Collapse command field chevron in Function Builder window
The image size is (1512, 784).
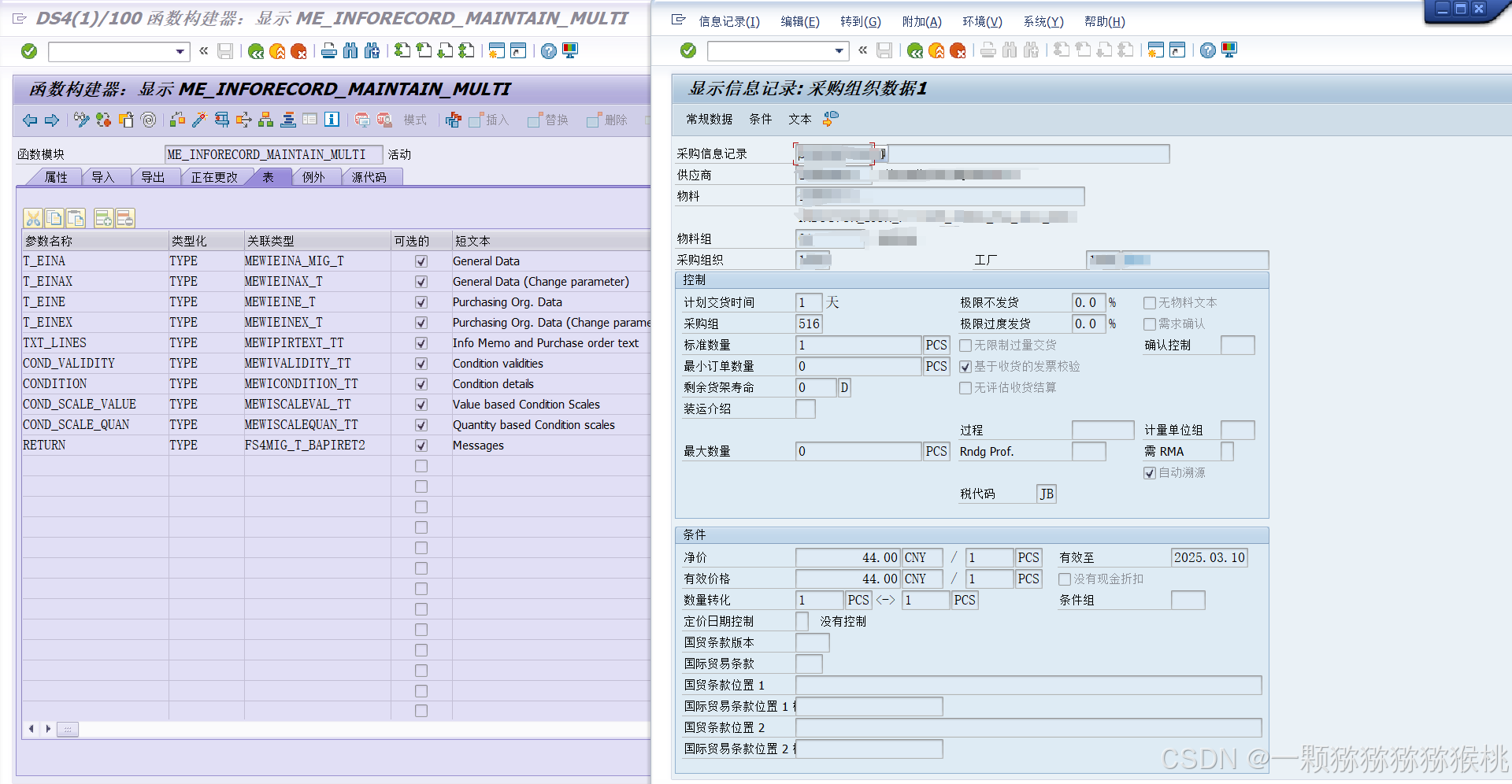[204, 51]
